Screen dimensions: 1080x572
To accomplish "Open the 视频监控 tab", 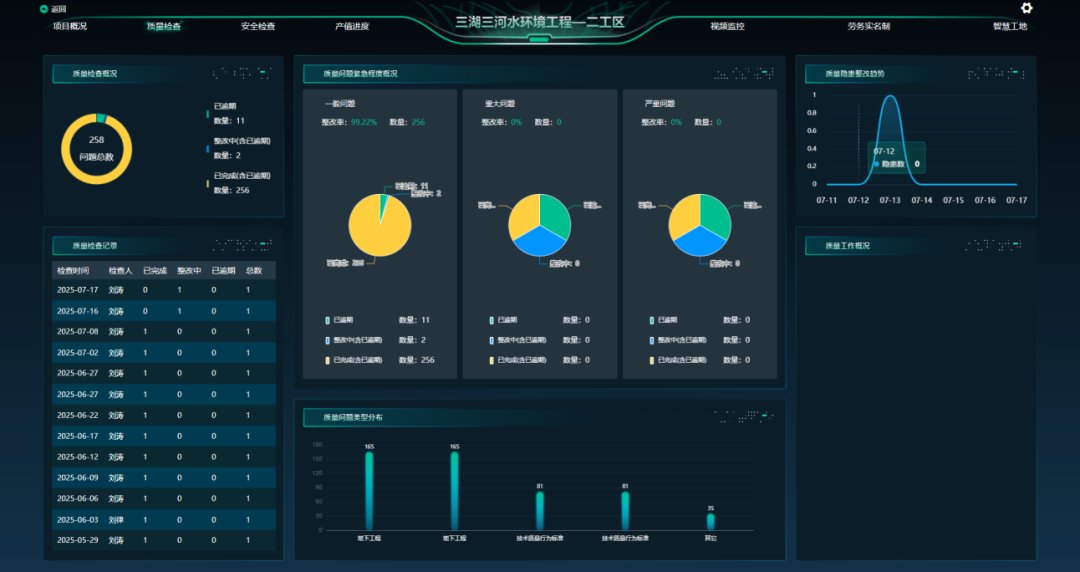I will [x=727, y=26].
